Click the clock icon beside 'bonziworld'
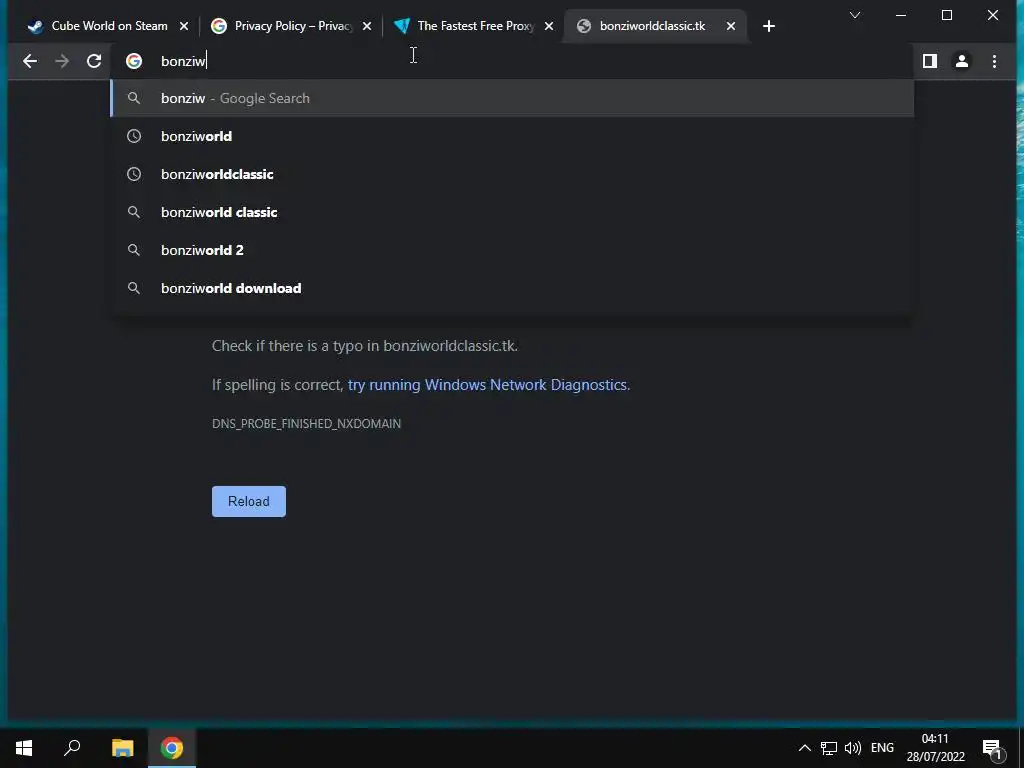 pyautogui.click(x=134, y=136)
